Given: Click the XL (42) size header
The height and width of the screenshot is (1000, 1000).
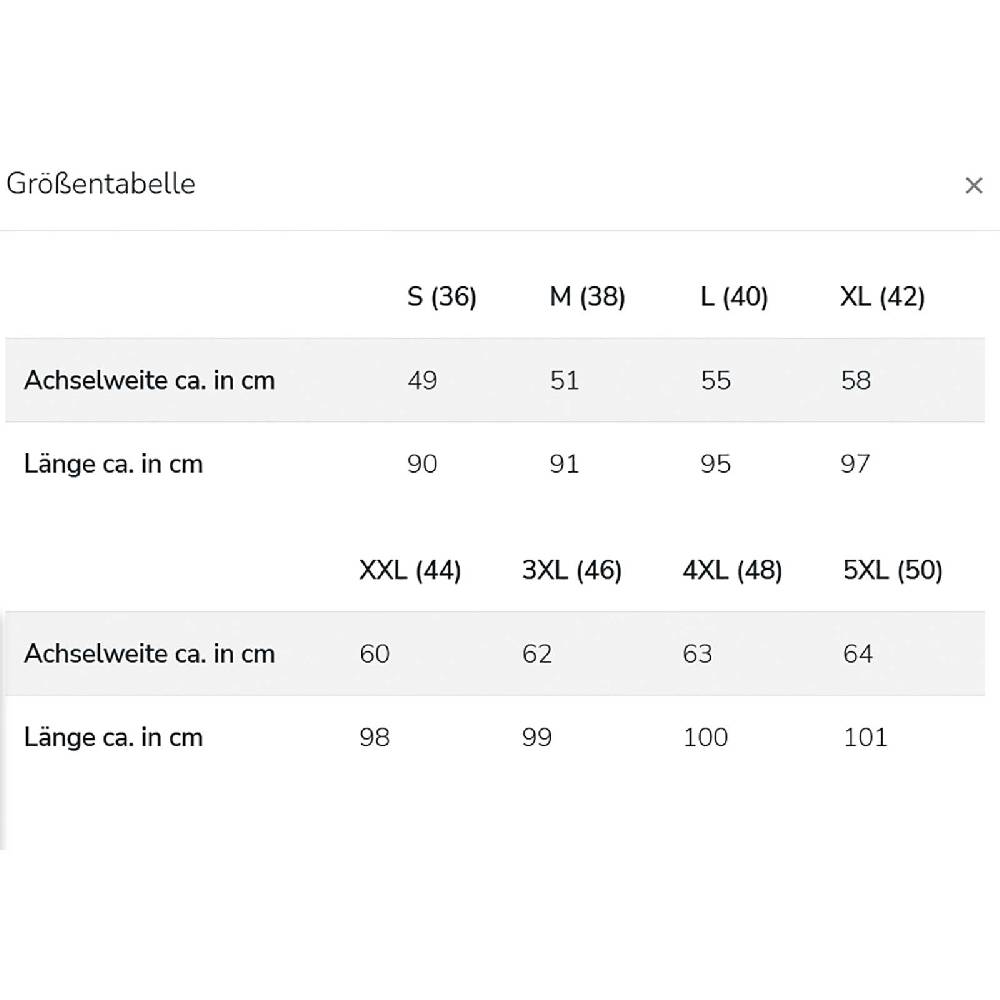Looking at the screenshot, I should (x=882, y=297).
